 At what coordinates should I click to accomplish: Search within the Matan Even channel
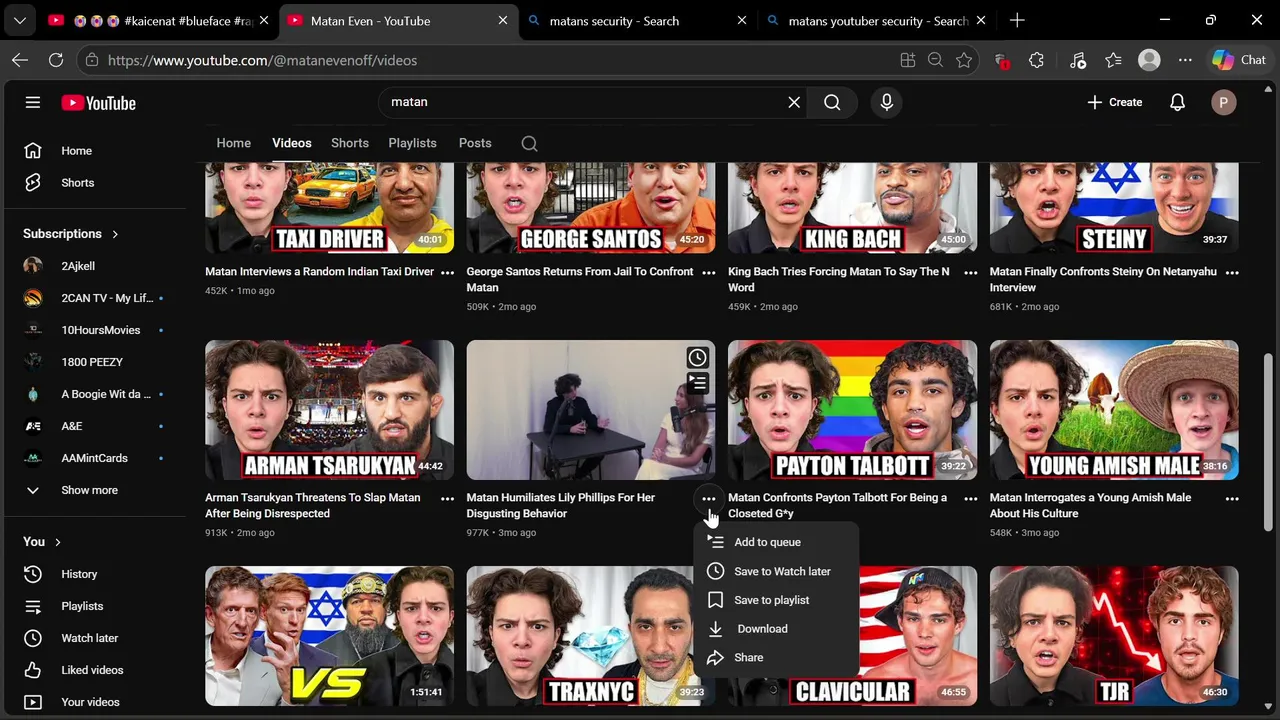tap(529, 143)
